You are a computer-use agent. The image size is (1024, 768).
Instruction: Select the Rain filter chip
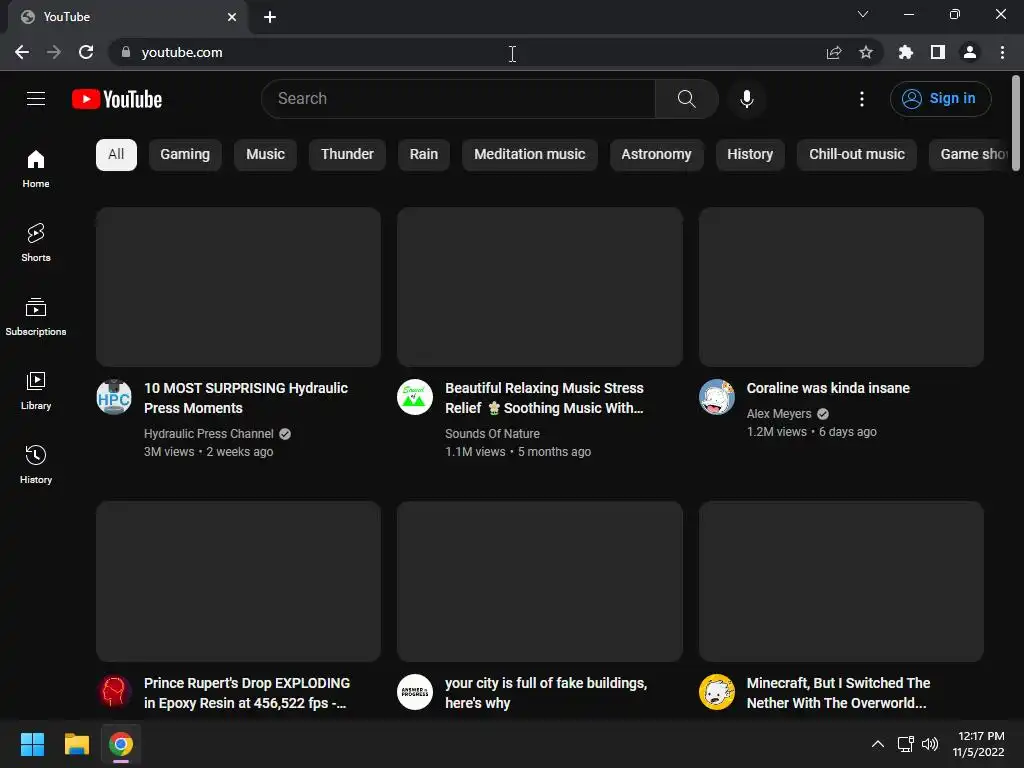[x=424, y=155]
